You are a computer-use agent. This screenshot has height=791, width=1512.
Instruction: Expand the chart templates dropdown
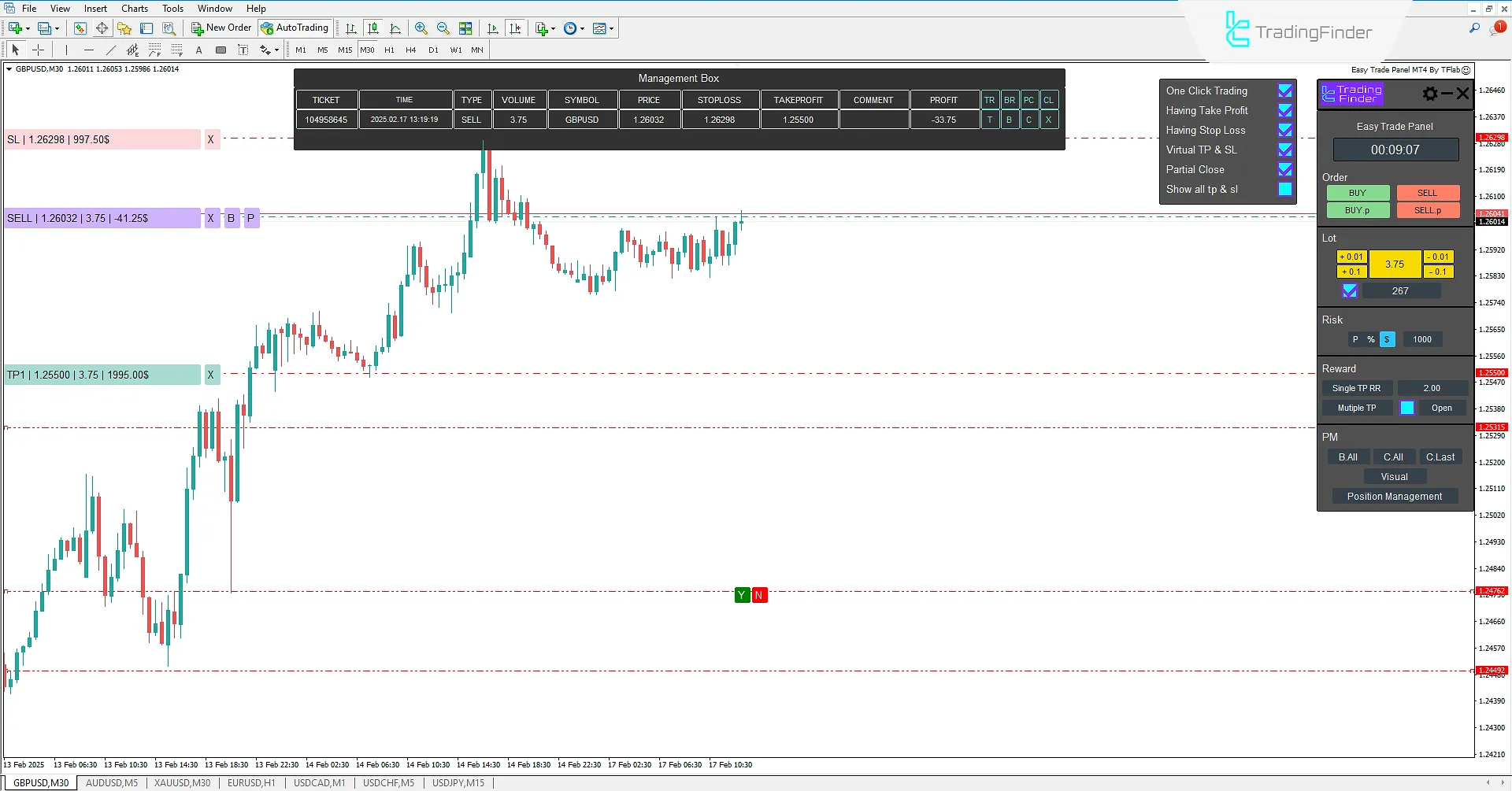(612, 28)
